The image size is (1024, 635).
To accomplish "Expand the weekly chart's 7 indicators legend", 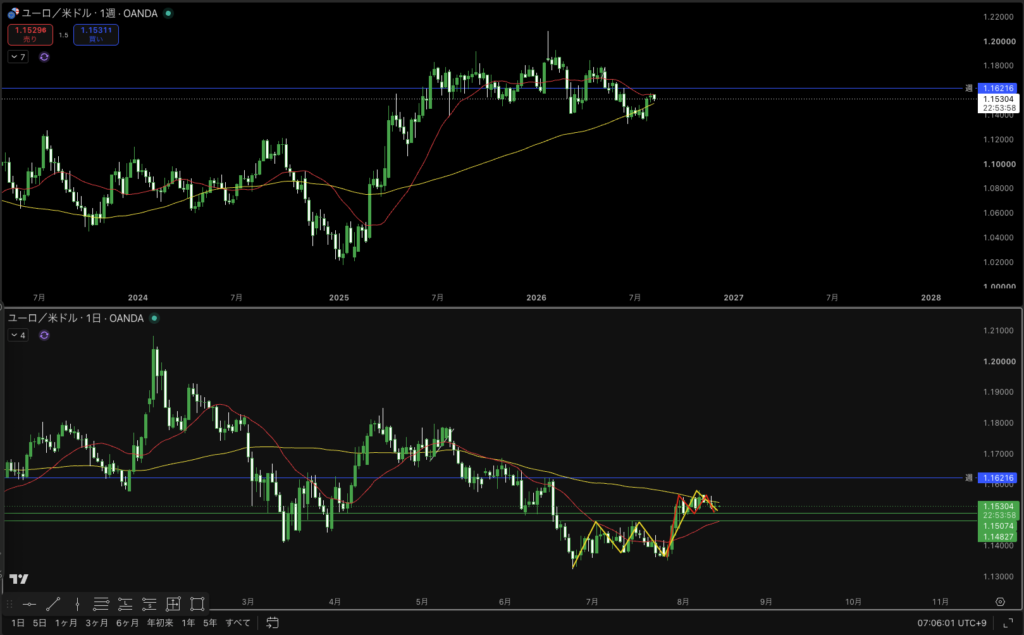I will point(18,57).
